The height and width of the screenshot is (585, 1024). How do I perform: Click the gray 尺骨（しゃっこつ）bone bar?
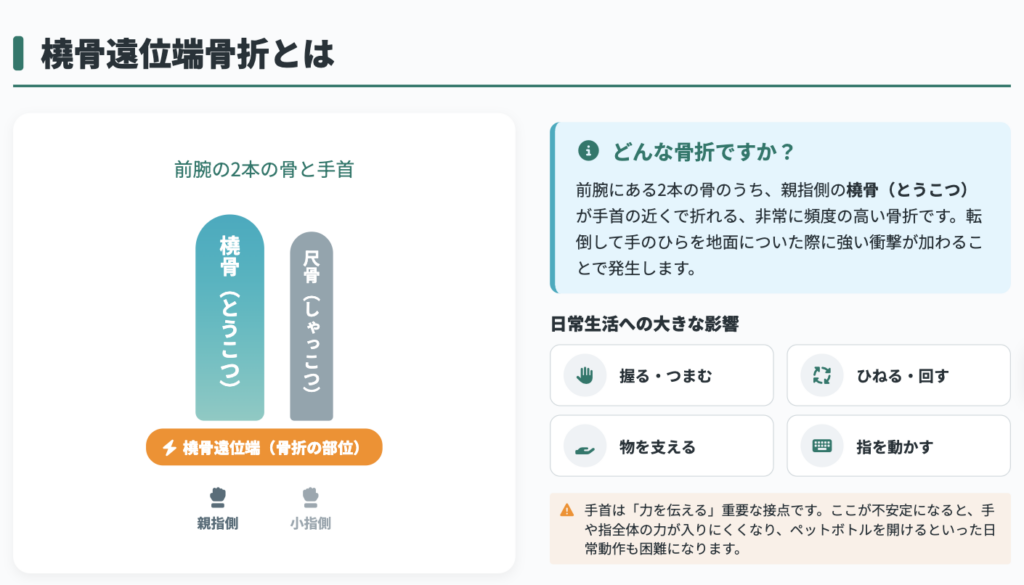(312, 326)
